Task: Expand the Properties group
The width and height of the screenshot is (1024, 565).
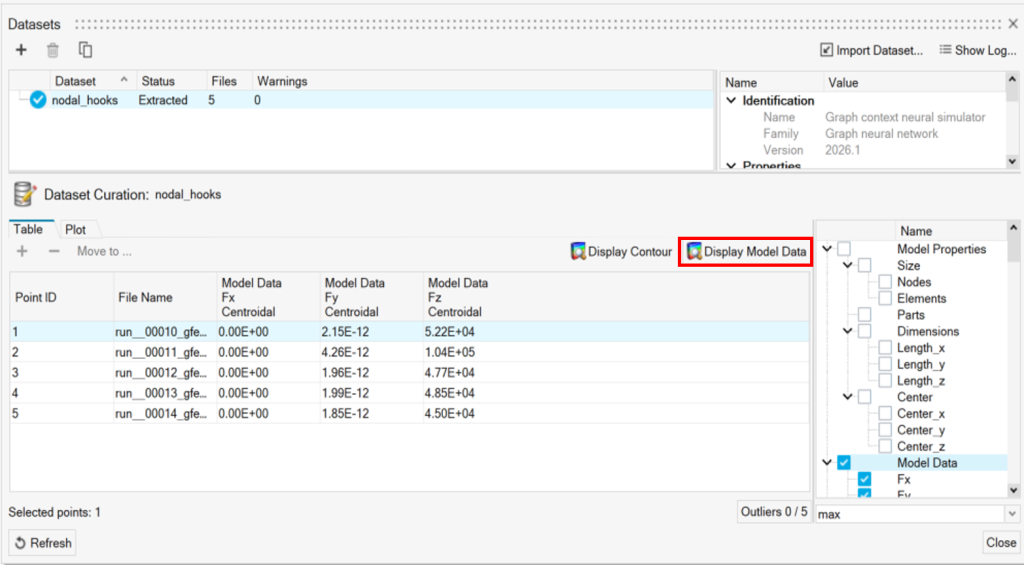Action: tap(731, 165)
